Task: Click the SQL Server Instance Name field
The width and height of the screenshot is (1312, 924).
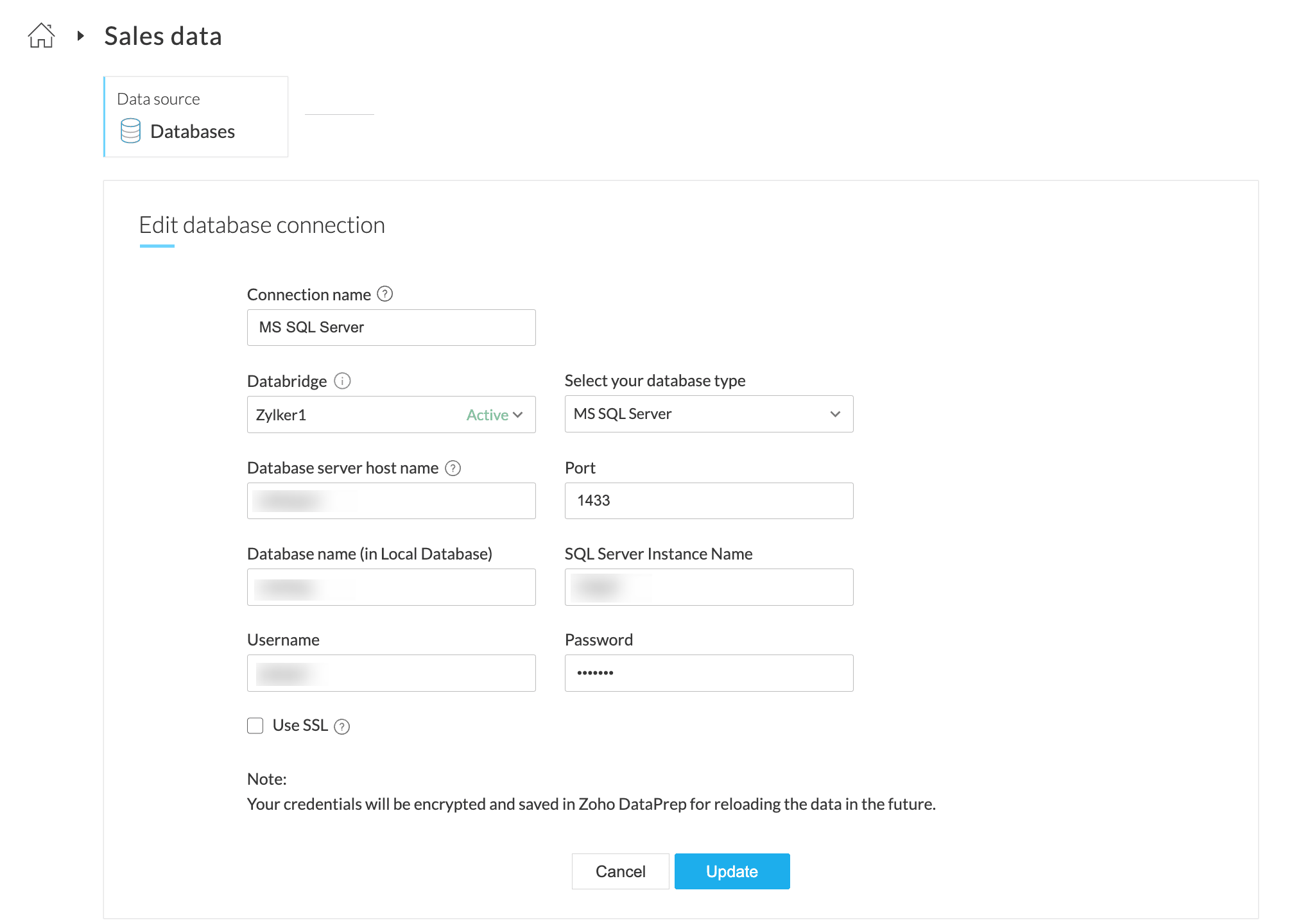Action: pyautogui.click(x=709, y=587)
